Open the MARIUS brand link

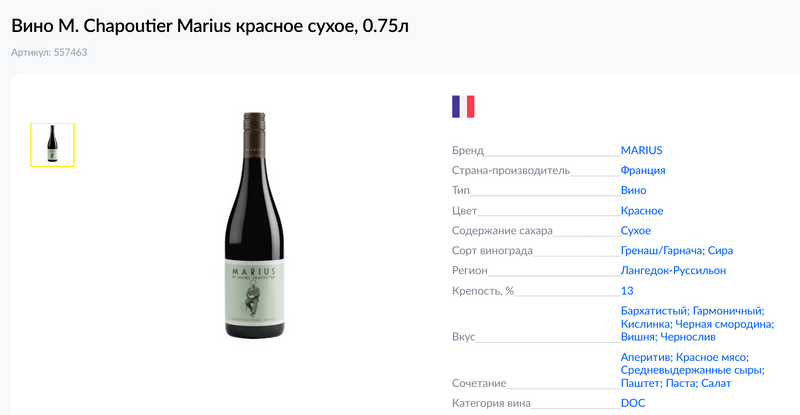(641, 150)
